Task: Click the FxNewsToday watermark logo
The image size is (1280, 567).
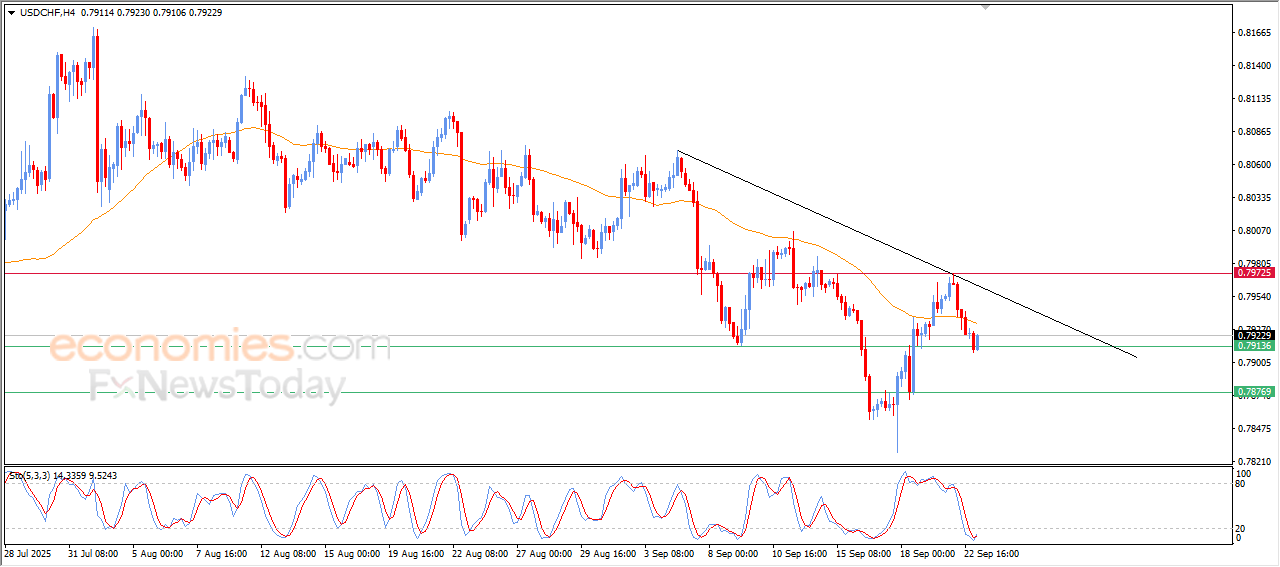Action: click(x=218, y=385)
